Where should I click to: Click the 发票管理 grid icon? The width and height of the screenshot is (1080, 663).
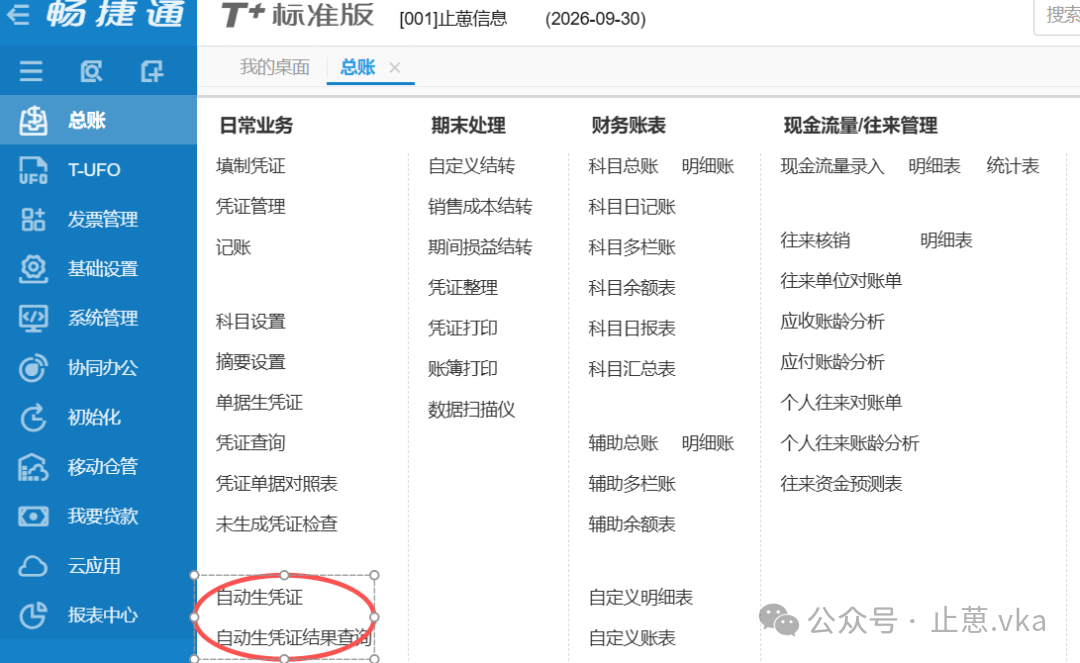pyautogui.click(x=33, y=220)
